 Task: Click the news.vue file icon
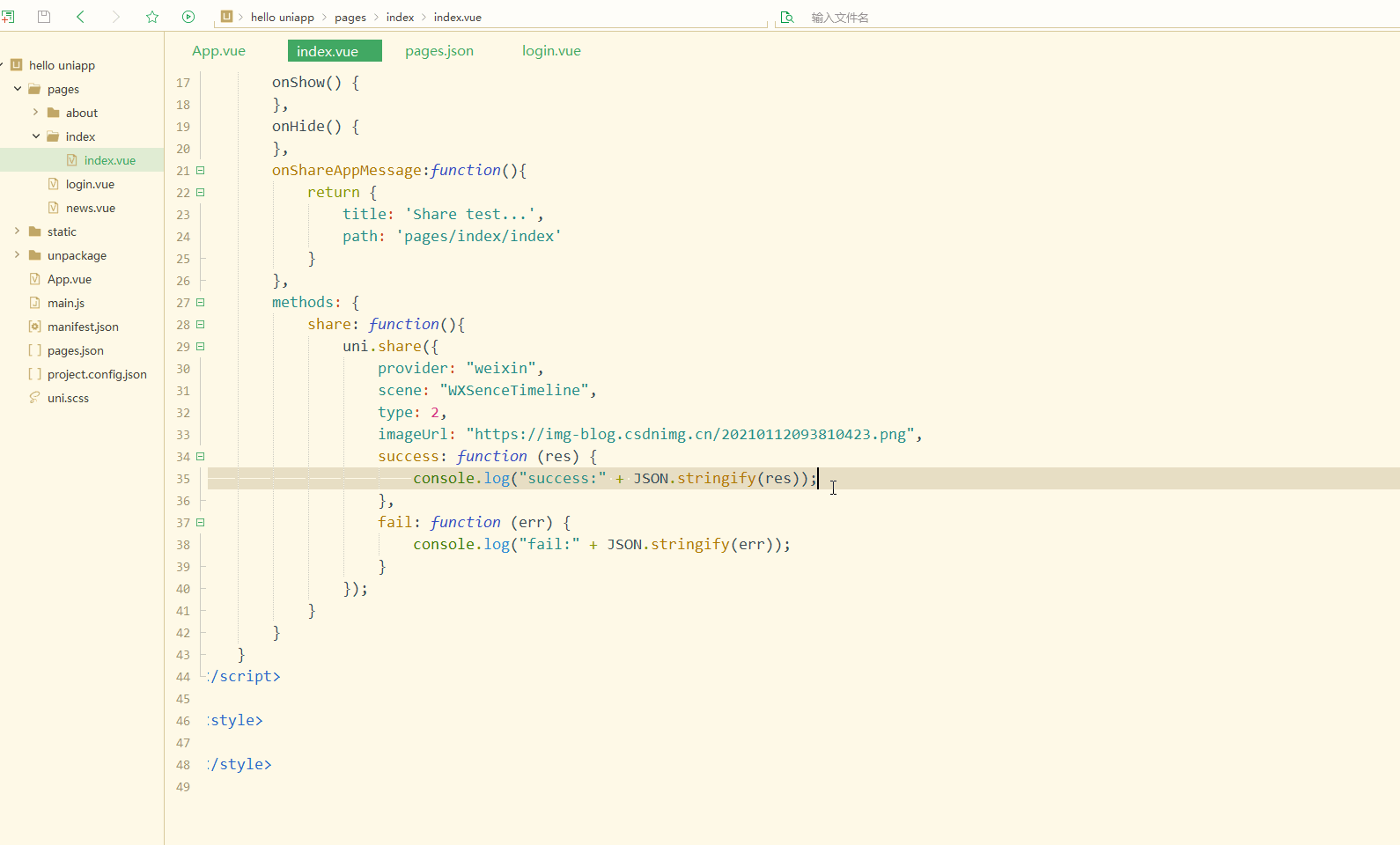[x=54, y=208]
